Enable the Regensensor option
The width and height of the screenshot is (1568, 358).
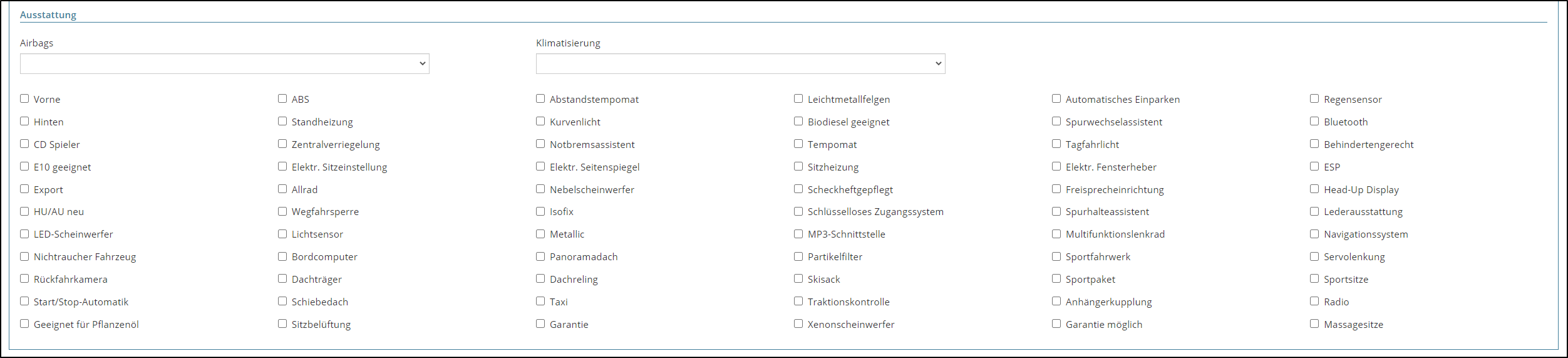click(1314, 98)
